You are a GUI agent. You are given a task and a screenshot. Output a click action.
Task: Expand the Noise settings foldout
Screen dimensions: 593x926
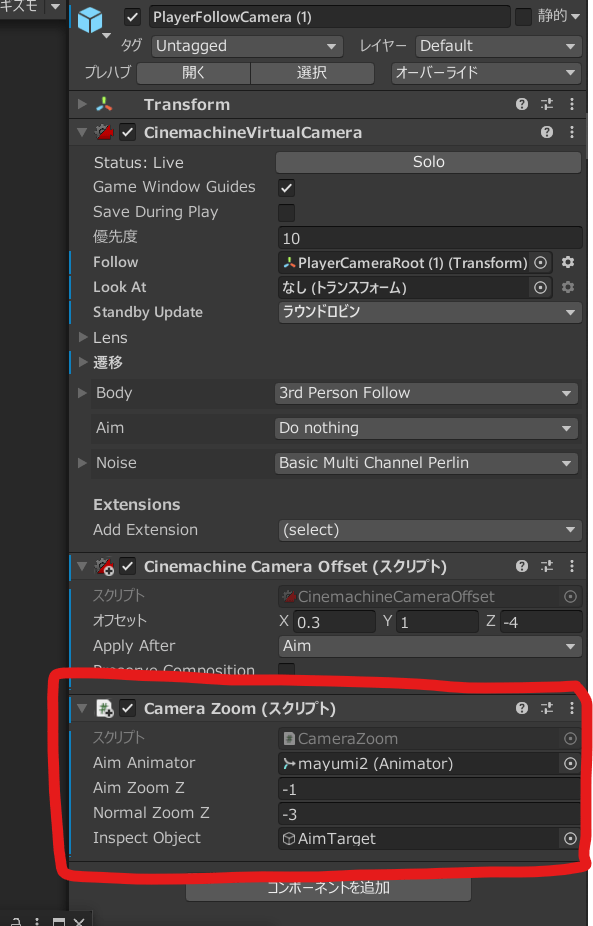tap(83, 463)
